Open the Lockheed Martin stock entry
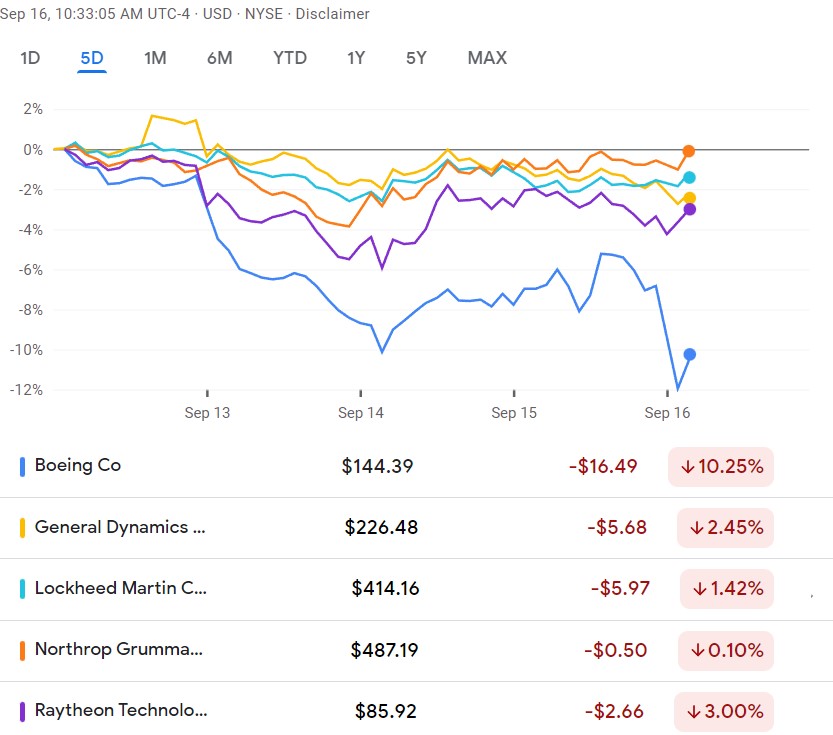 pyautogui.click(x=120, y=589)
